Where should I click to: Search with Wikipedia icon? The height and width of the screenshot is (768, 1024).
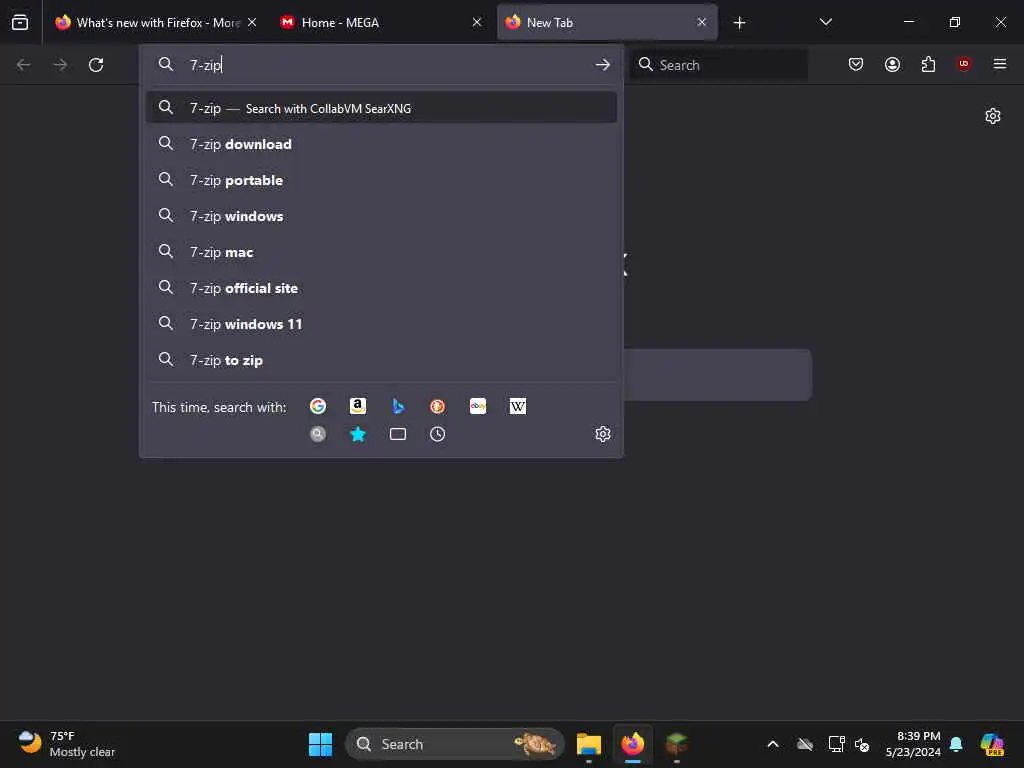[x=518, y=406]
